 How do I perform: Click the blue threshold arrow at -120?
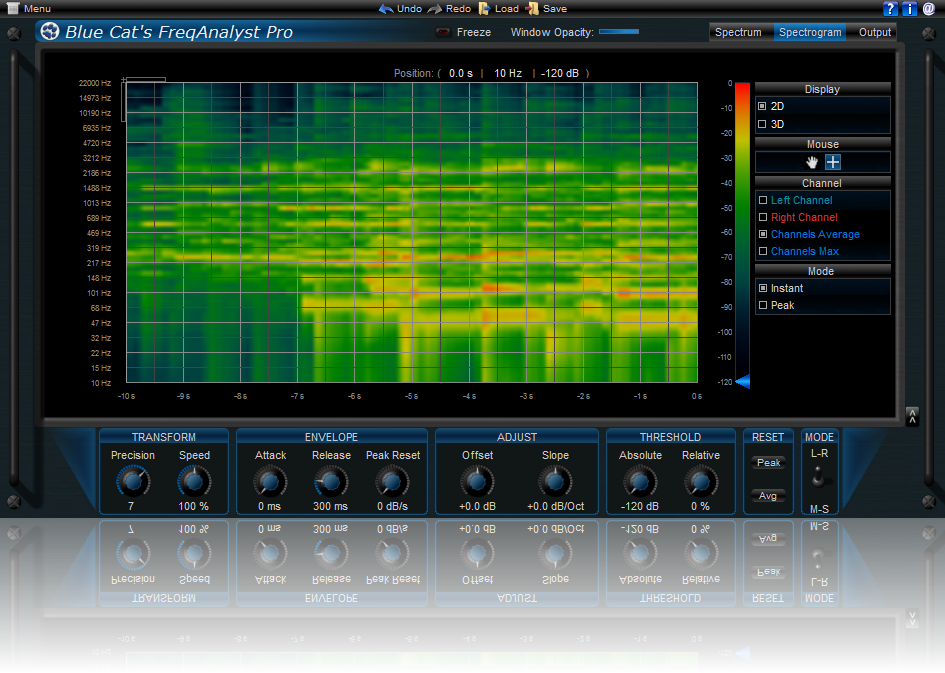[x=743, y=381]
